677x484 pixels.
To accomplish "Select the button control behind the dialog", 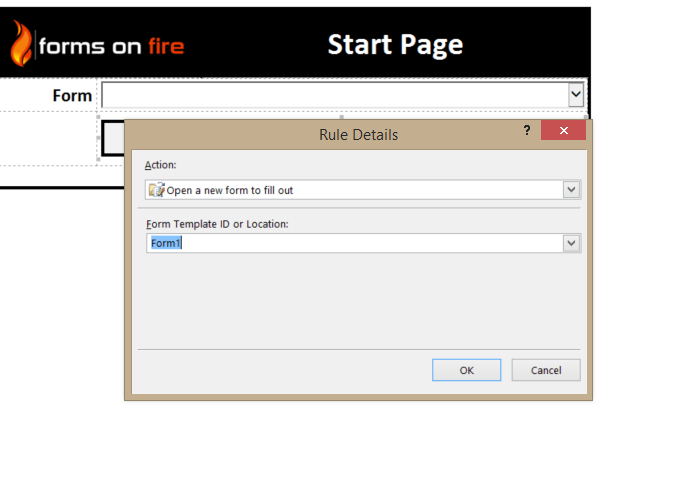I will (x=113, y=139).
